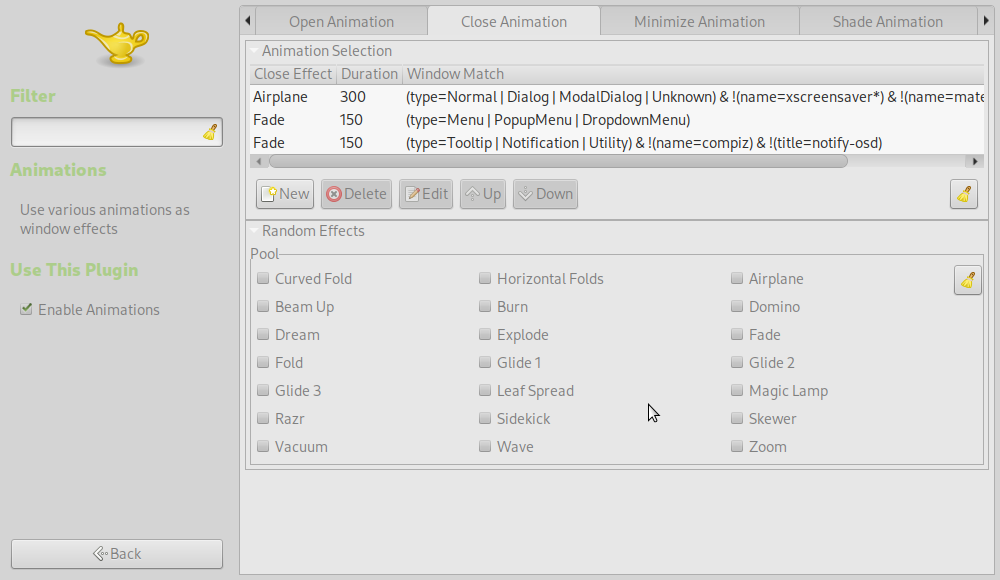Enable the Burn random effect
1000x580 pixels.
pos(485,307)
